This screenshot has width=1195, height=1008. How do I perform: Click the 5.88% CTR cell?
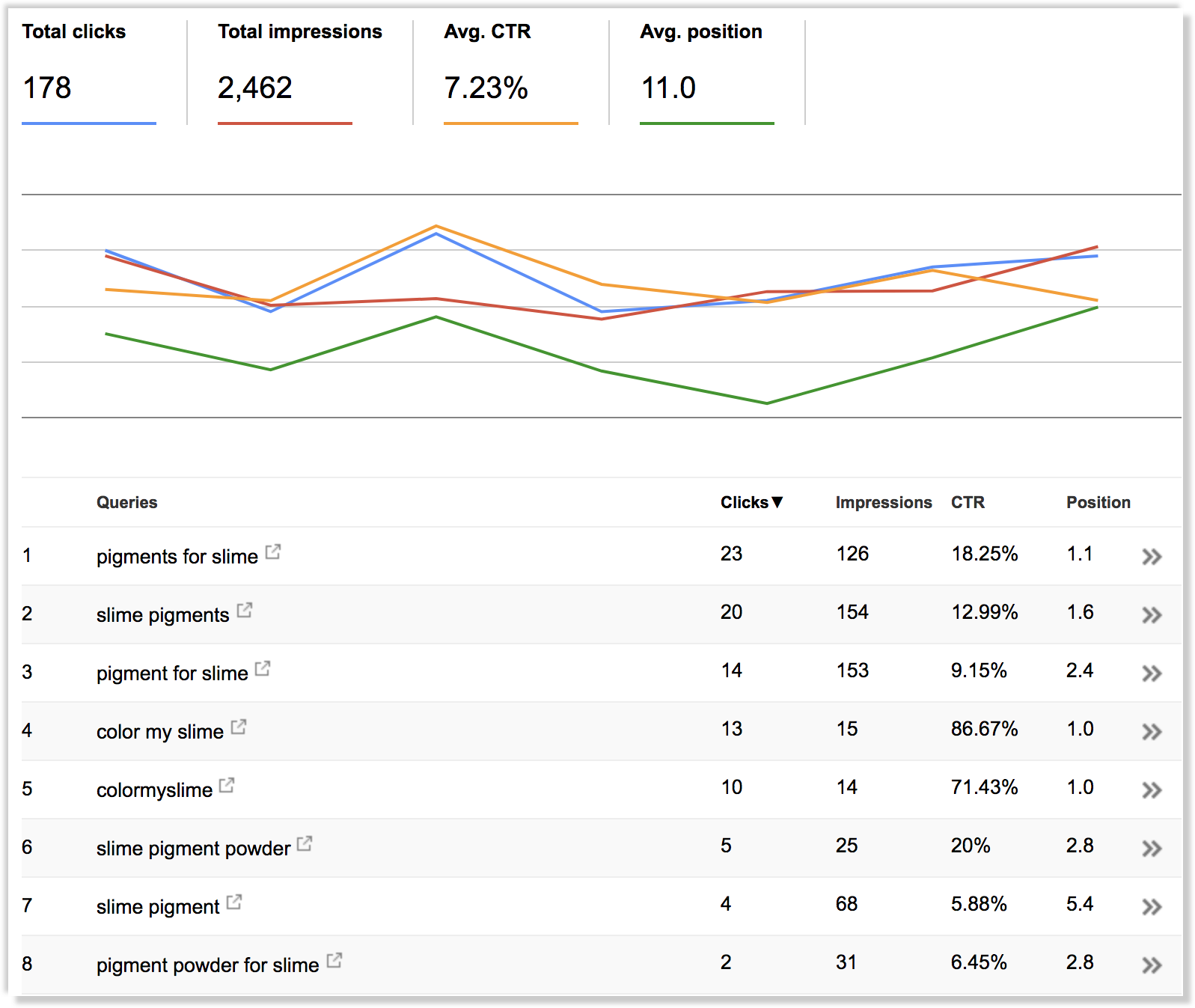tap(979, 904)
